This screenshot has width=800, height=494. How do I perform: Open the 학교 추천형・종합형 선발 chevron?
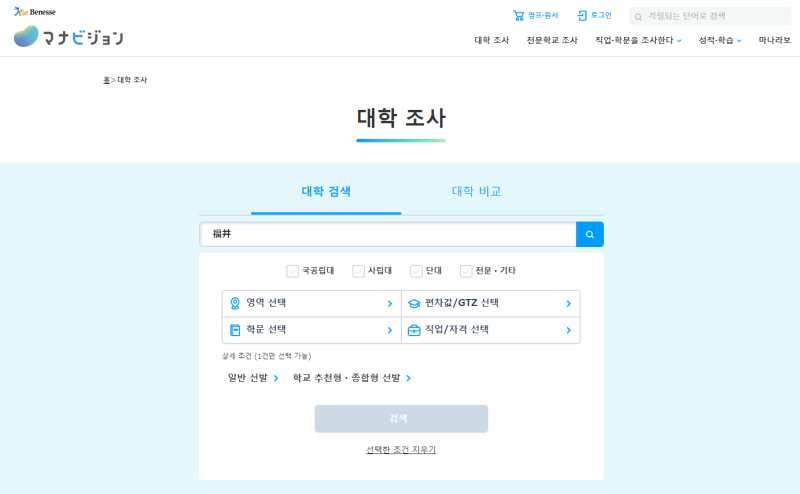[408, 378]
